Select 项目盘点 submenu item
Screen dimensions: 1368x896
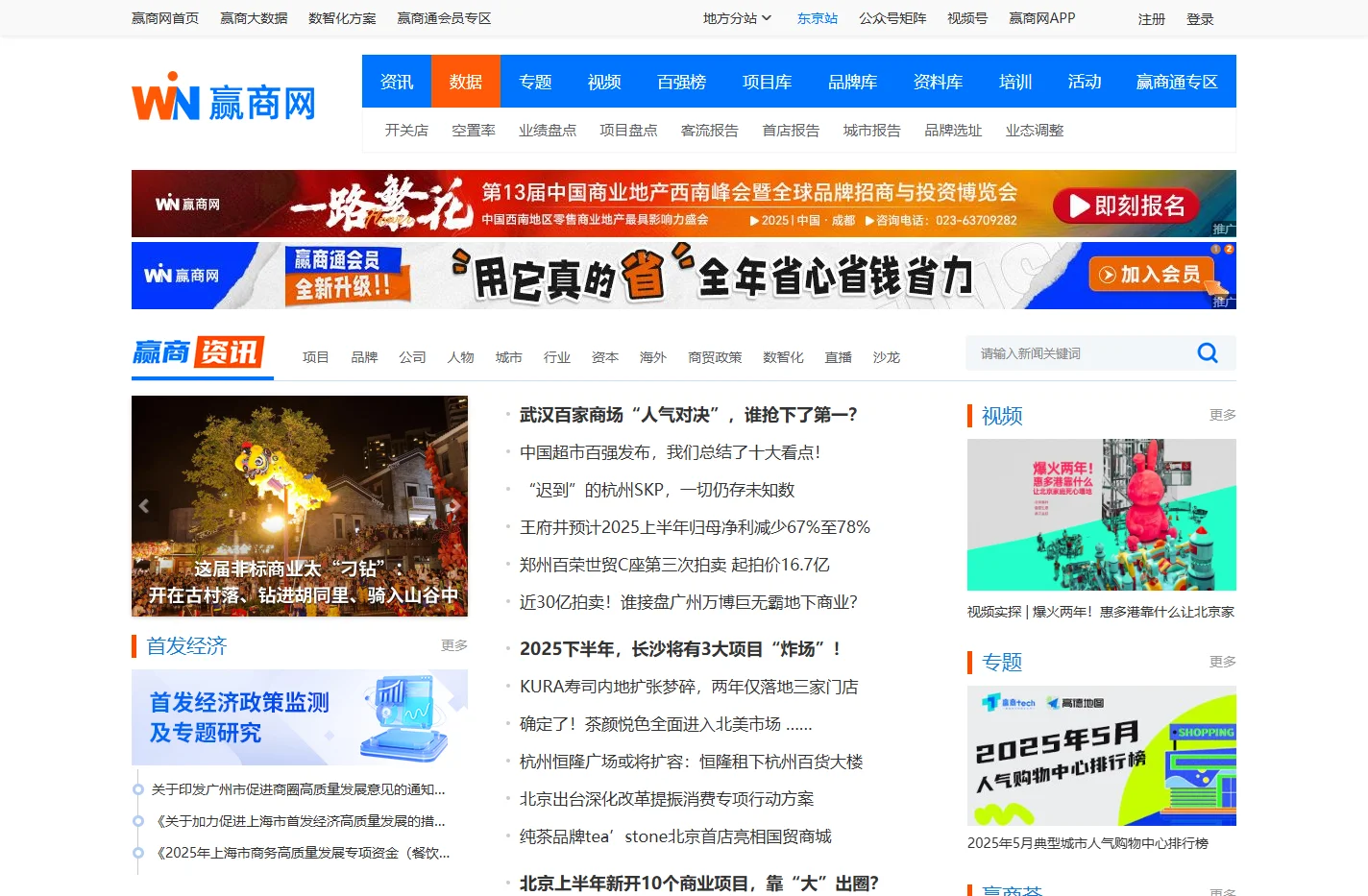(x=628, y=130)
